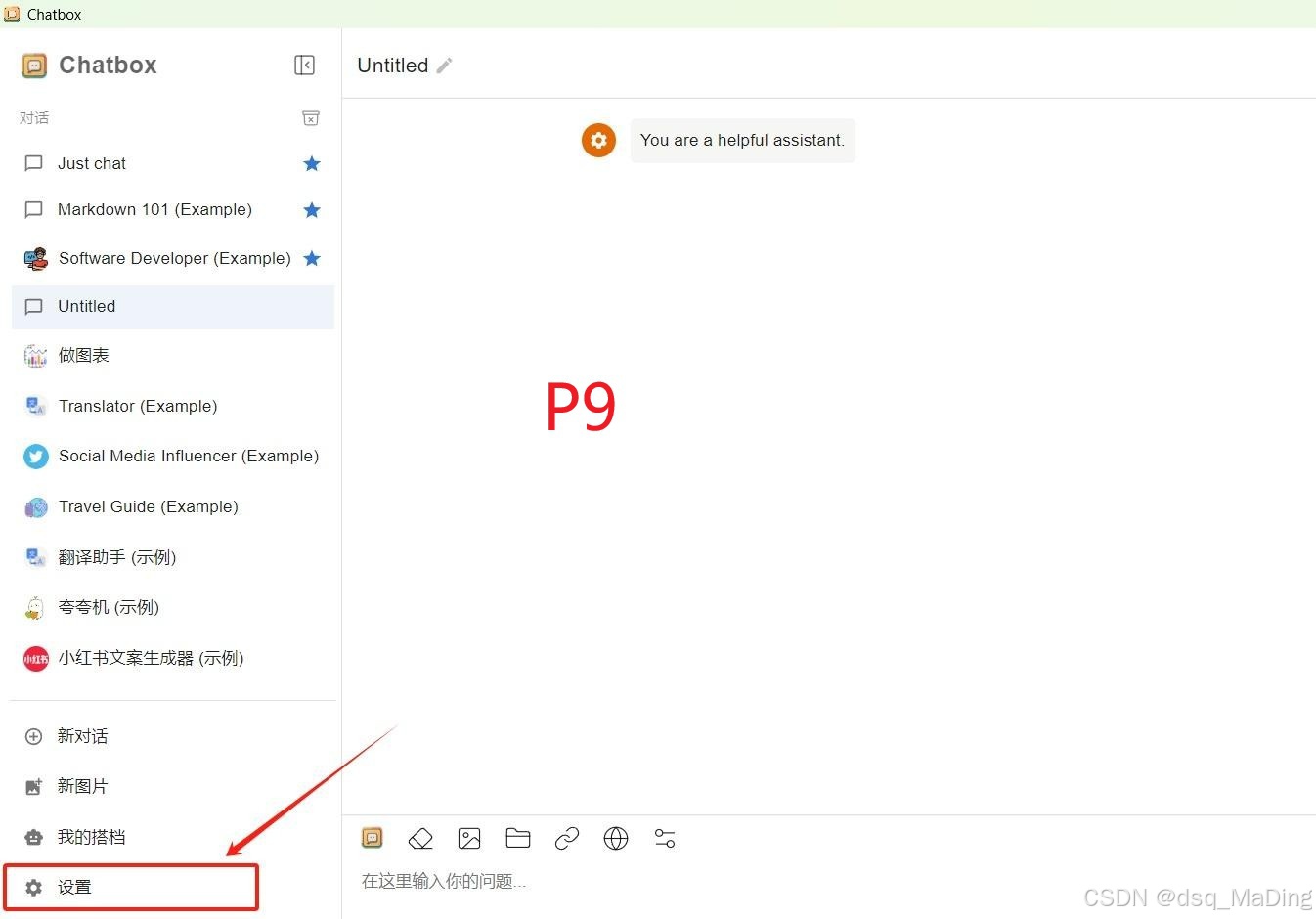1316x919 pixels.
Task: Click the plus circle icon beside 新对话
Action: coord(33,736)
